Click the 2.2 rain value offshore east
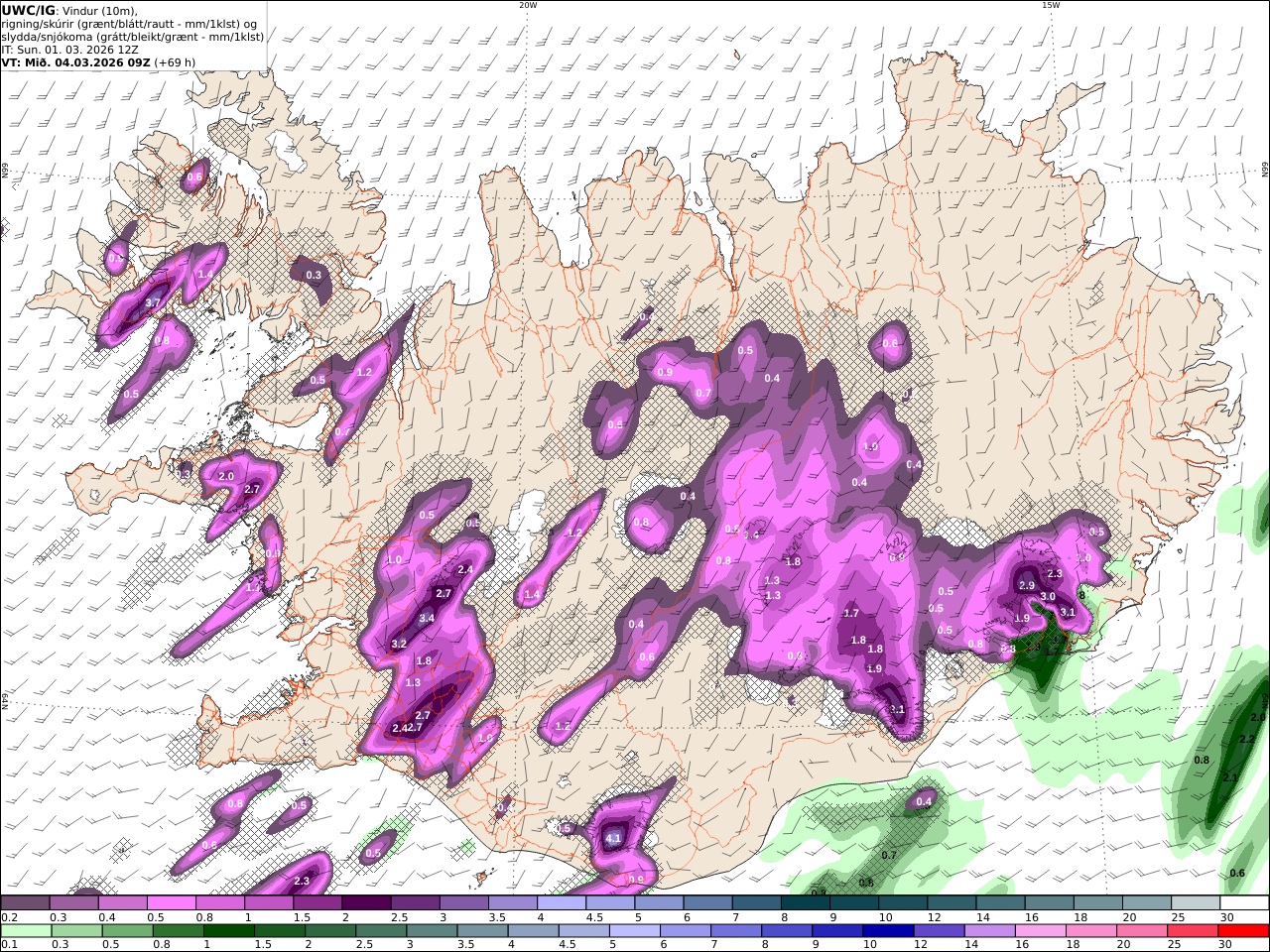1270x952 pixels. point(1248,740)
